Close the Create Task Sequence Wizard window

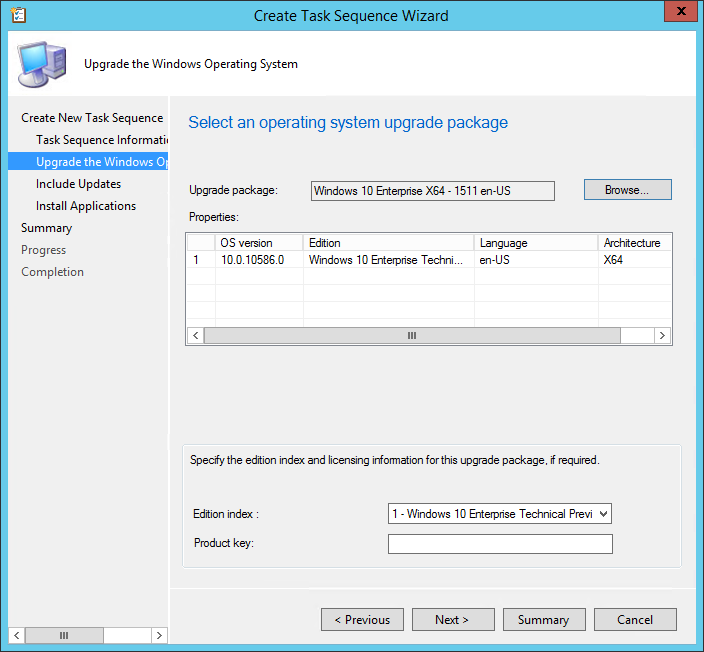coord(680,12)
